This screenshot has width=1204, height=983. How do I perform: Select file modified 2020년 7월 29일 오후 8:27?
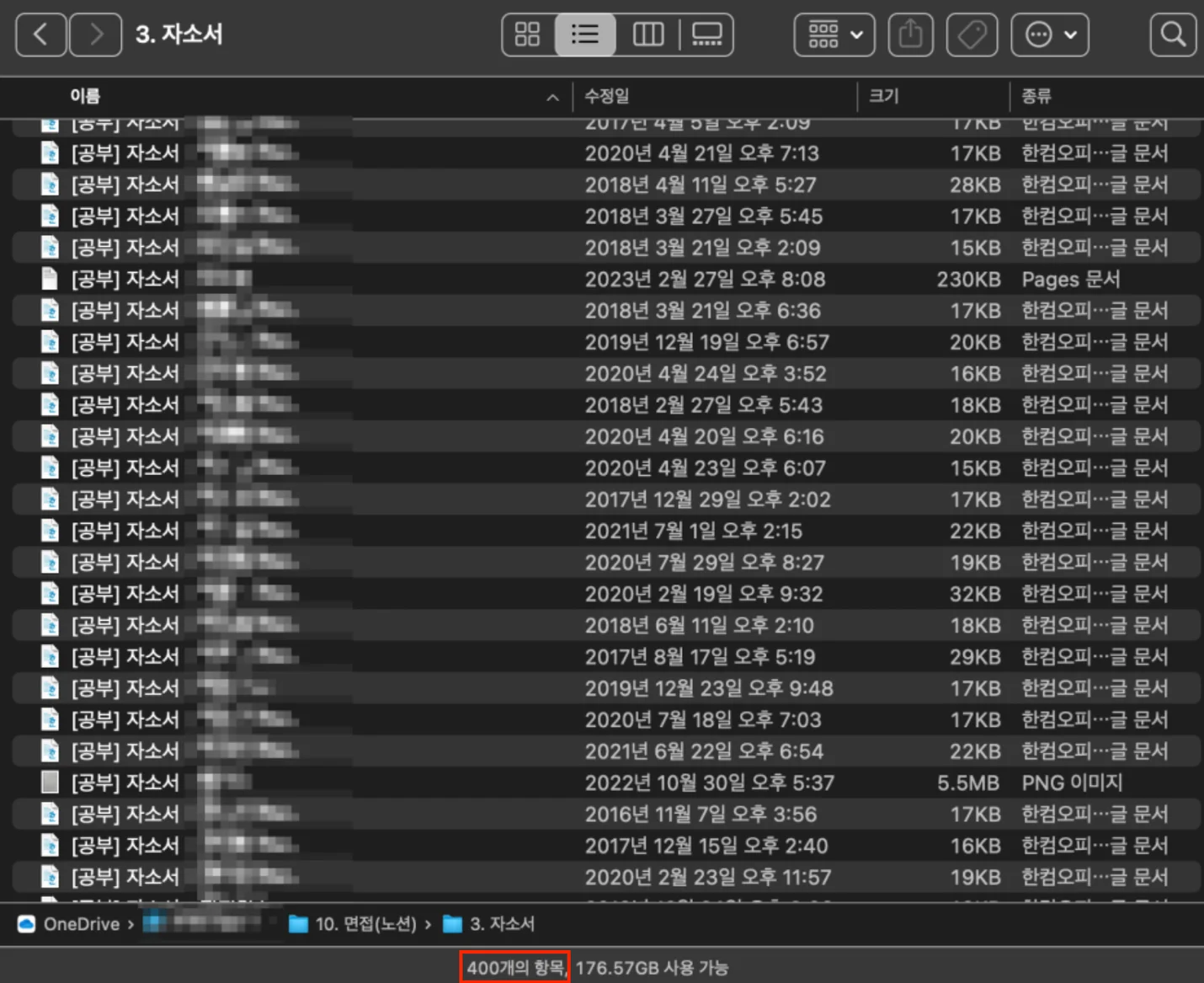click(606, 562)
